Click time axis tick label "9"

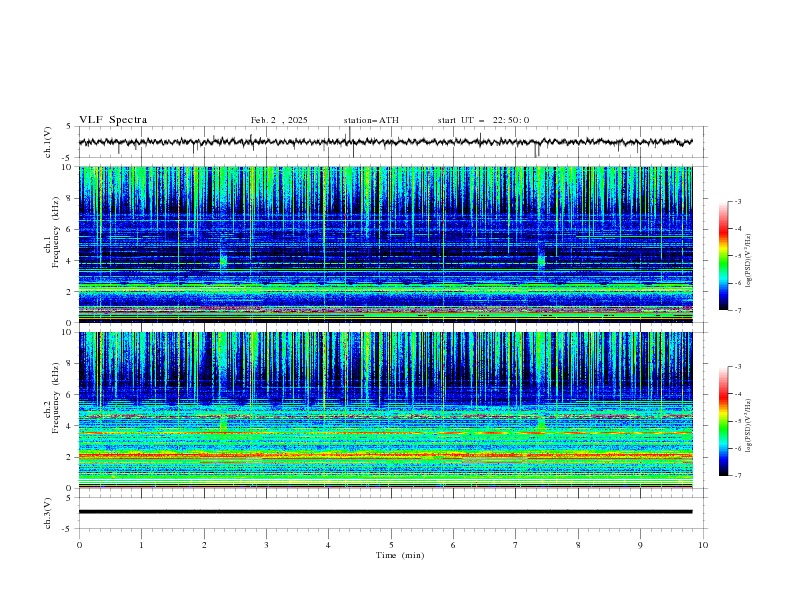(640, 545)
